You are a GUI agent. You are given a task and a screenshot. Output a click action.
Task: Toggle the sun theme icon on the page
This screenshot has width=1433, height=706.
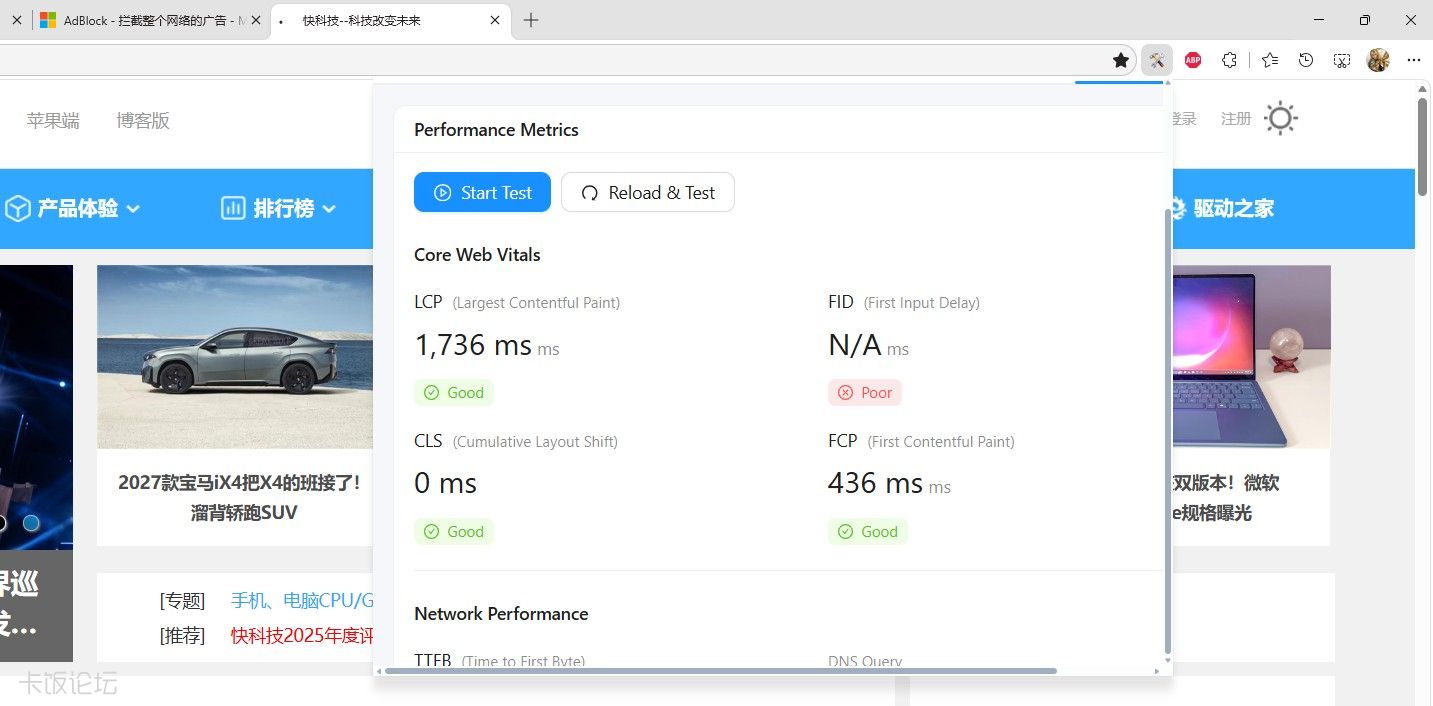1281,119
